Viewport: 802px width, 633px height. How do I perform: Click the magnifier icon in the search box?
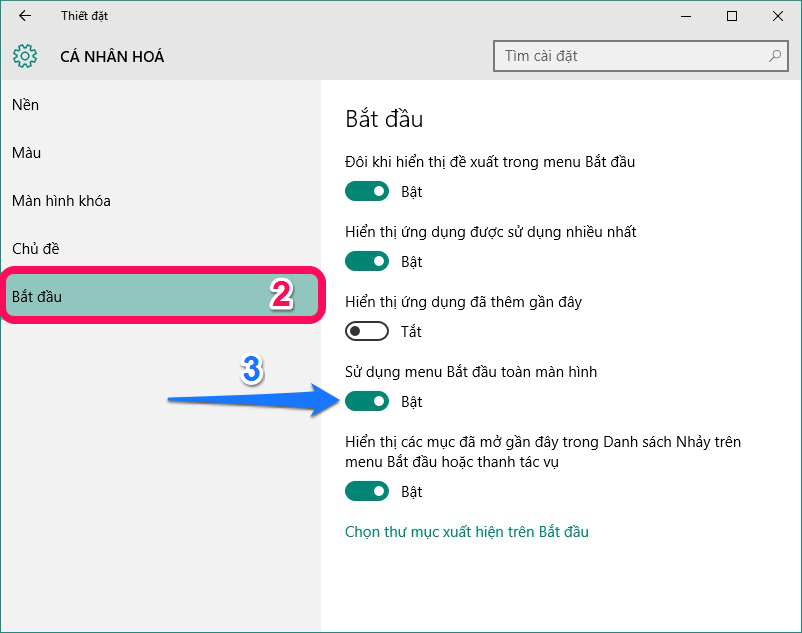click(773, 56)
